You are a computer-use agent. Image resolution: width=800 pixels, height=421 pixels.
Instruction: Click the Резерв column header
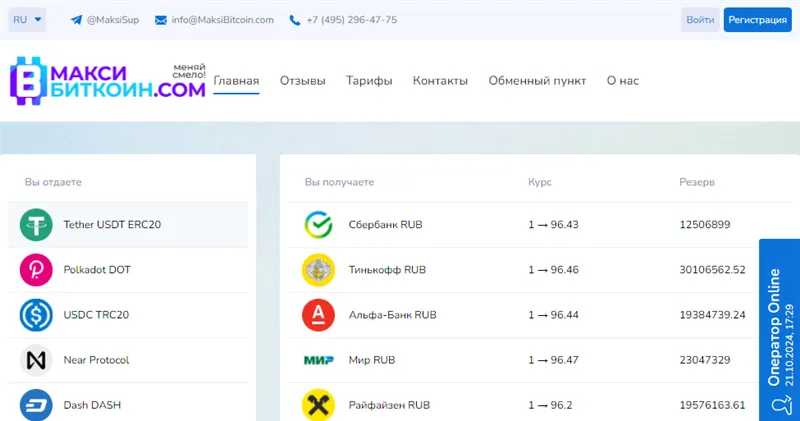click(x=697, y=182)
